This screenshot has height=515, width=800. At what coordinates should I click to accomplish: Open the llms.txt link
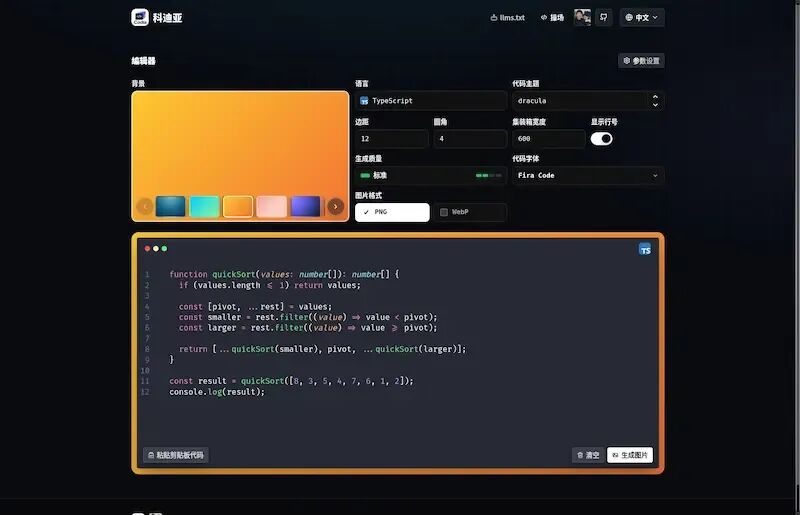[508, 17]
